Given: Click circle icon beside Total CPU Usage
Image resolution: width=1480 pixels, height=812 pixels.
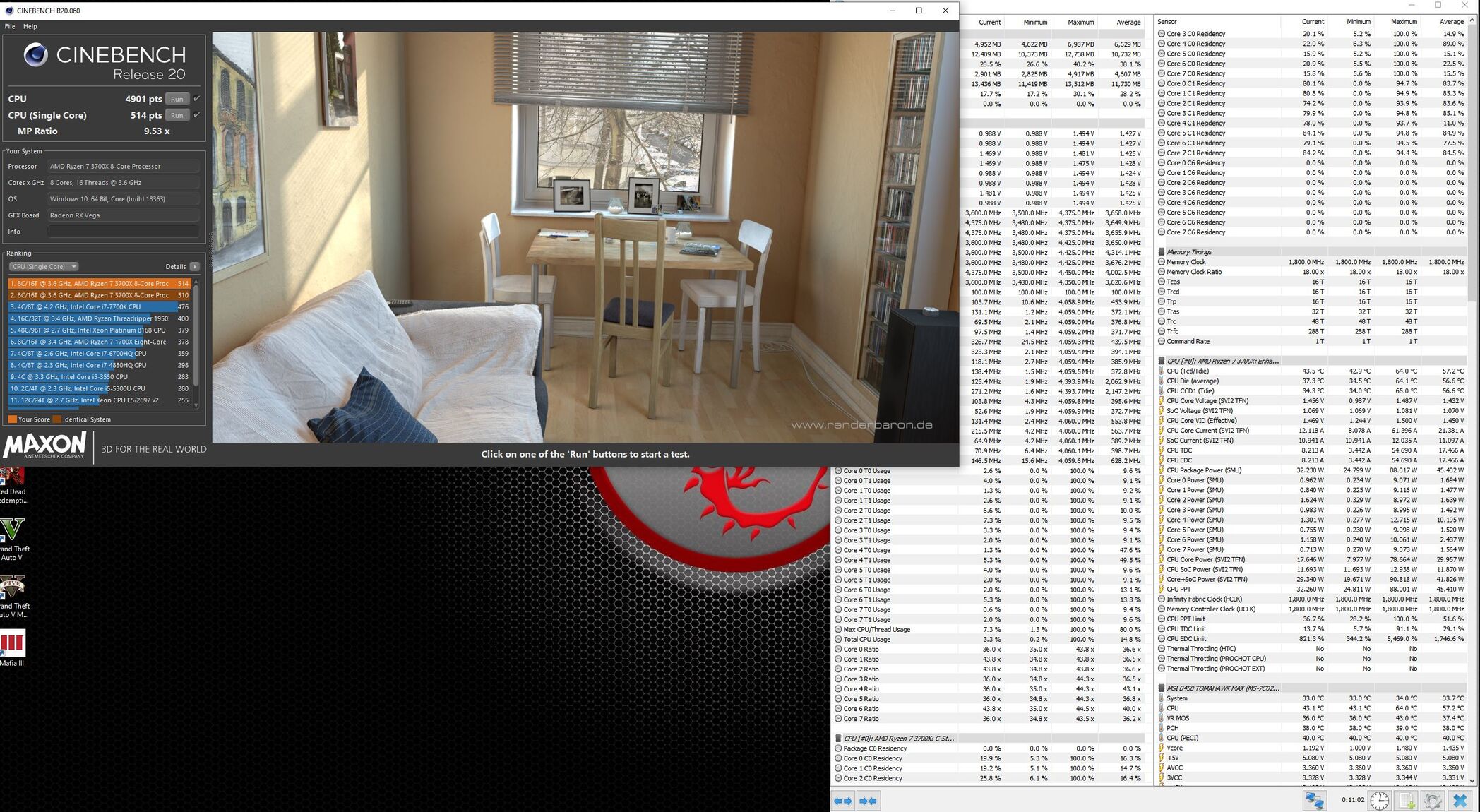Looking at the screenshot, I should coord(838,640).
